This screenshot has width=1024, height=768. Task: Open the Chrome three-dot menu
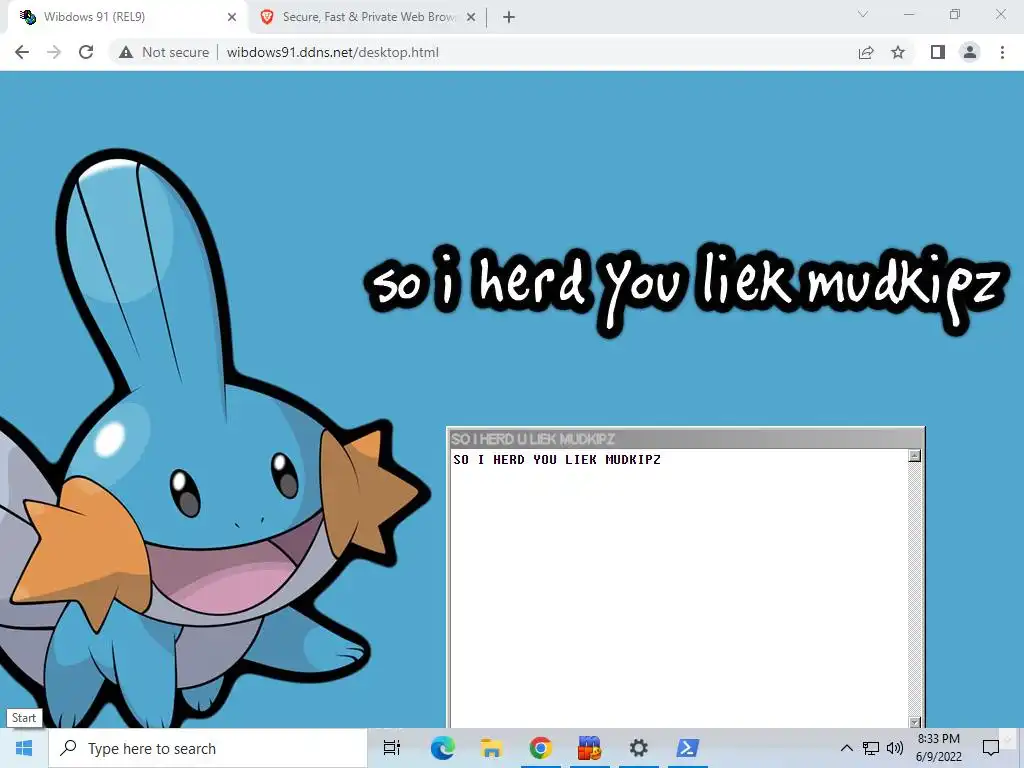pos(1002,52)
